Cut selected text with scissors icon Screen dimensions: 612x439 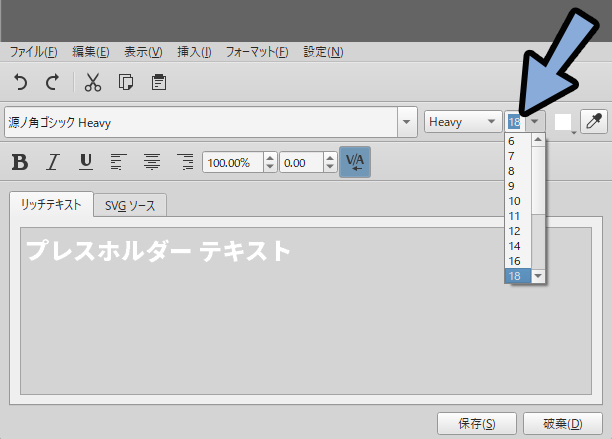pyautogui.click(x=93, y=82)
